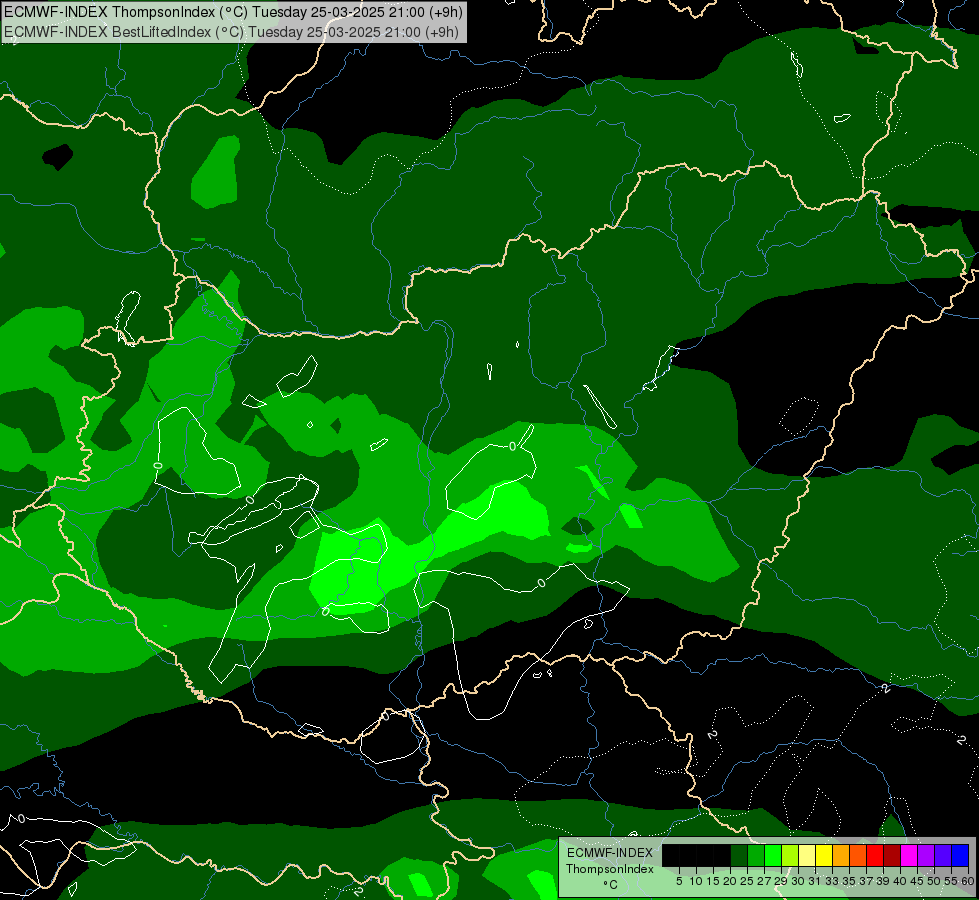Click the legend tick value 29
The height and width of the screenshot is (900, 979).
click(781, 881)
